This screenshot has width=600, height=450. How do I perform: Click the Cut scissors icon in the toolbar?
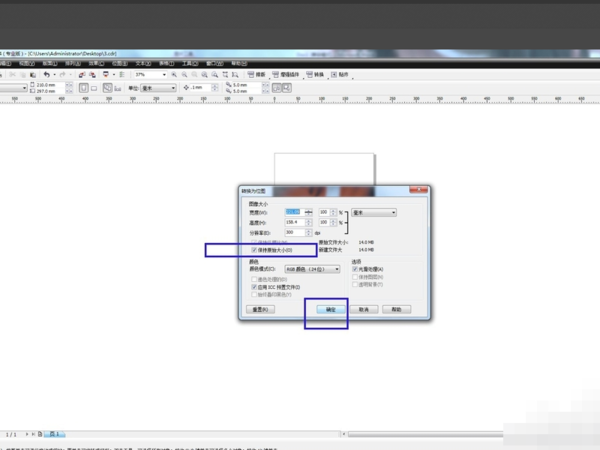pyautogui.click(x=13, y=75)
